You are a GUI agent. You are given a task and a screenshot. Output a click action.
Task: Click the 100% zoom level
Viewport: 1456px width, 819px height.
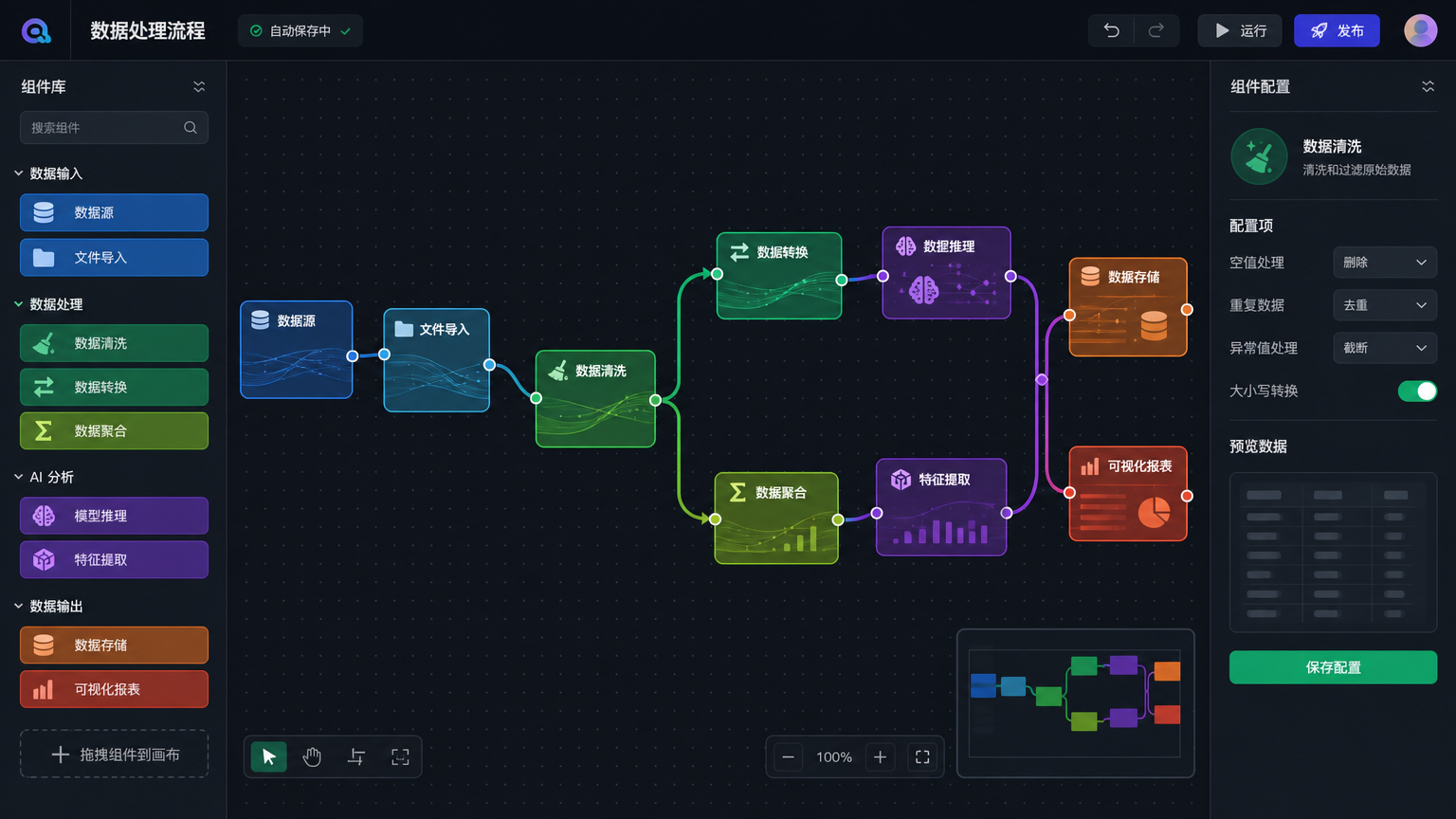(x=834, y=756)
